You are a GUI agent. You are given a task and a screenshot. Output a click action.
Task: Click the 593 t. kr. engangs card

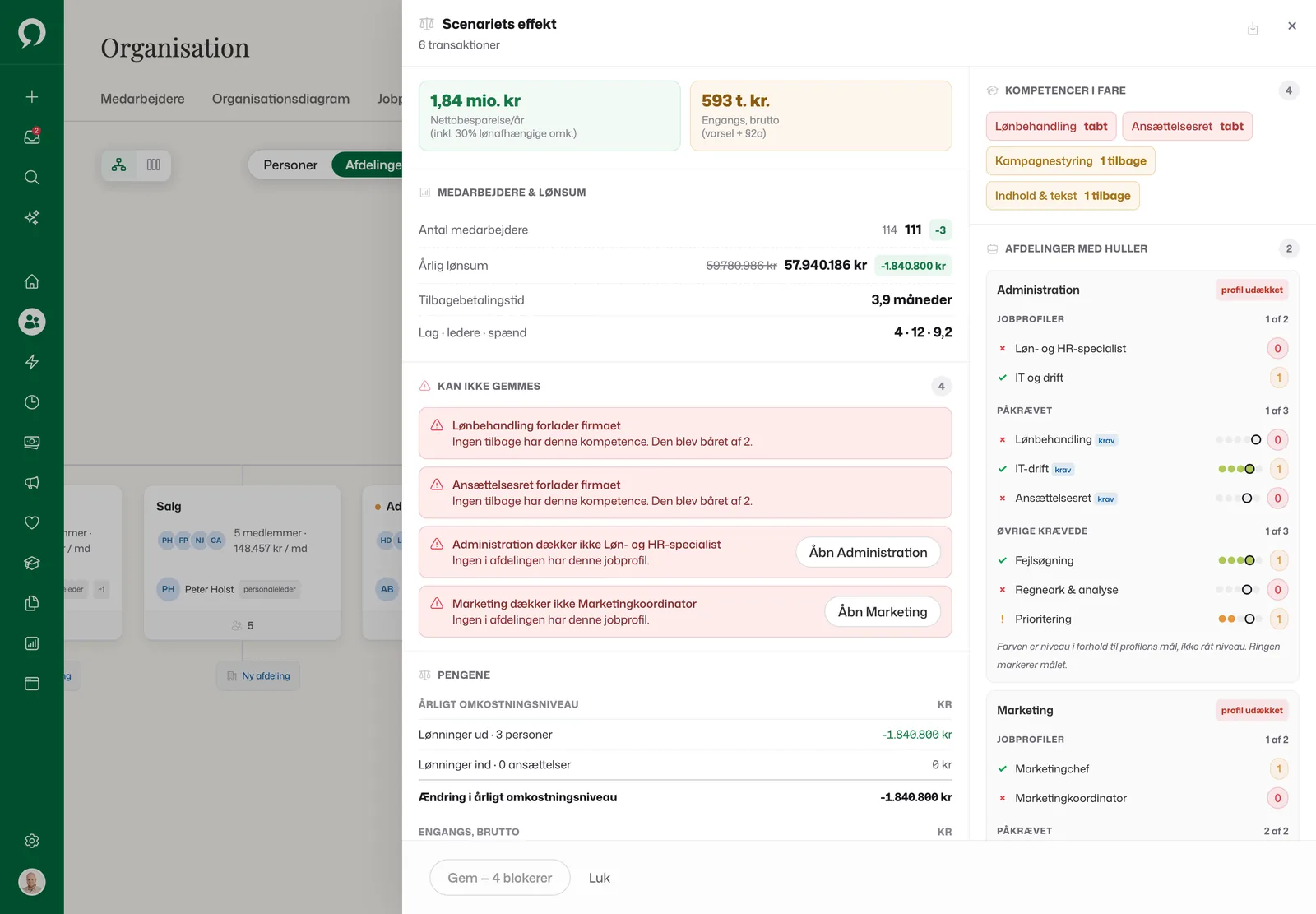click(821, 116)
